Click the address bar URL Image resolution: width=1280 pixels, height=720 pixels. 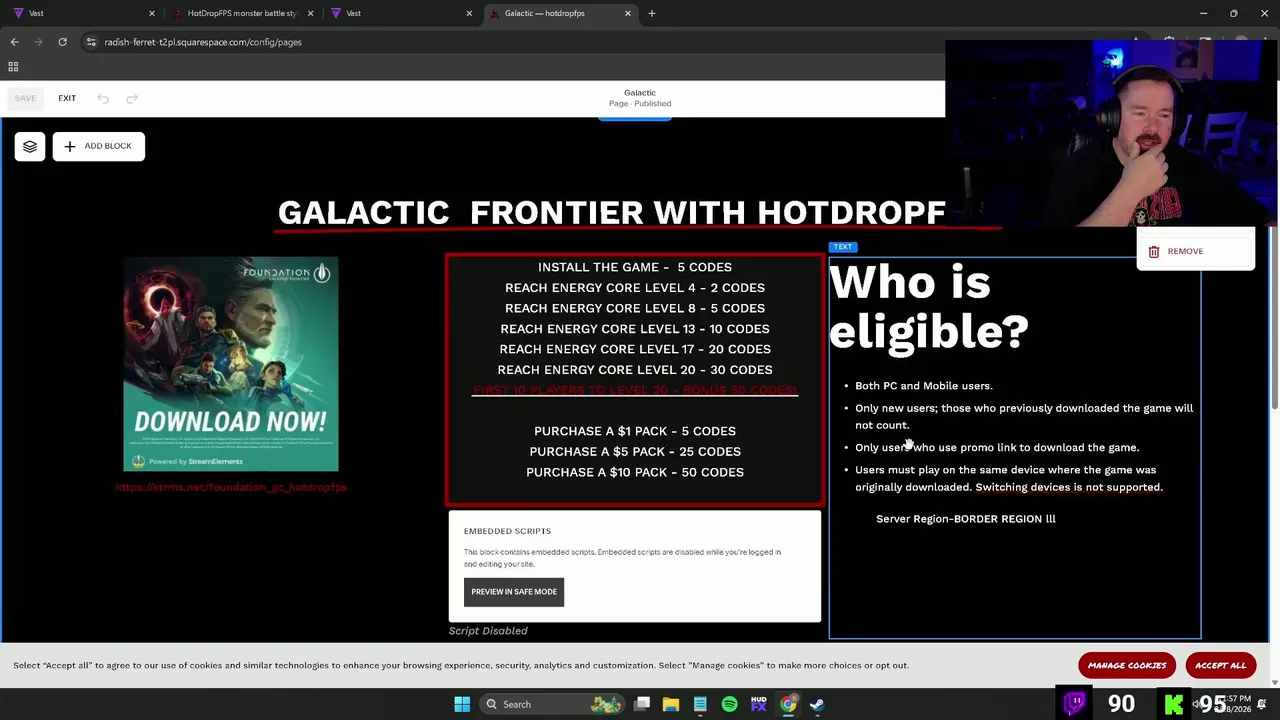(x=203, y=42)
